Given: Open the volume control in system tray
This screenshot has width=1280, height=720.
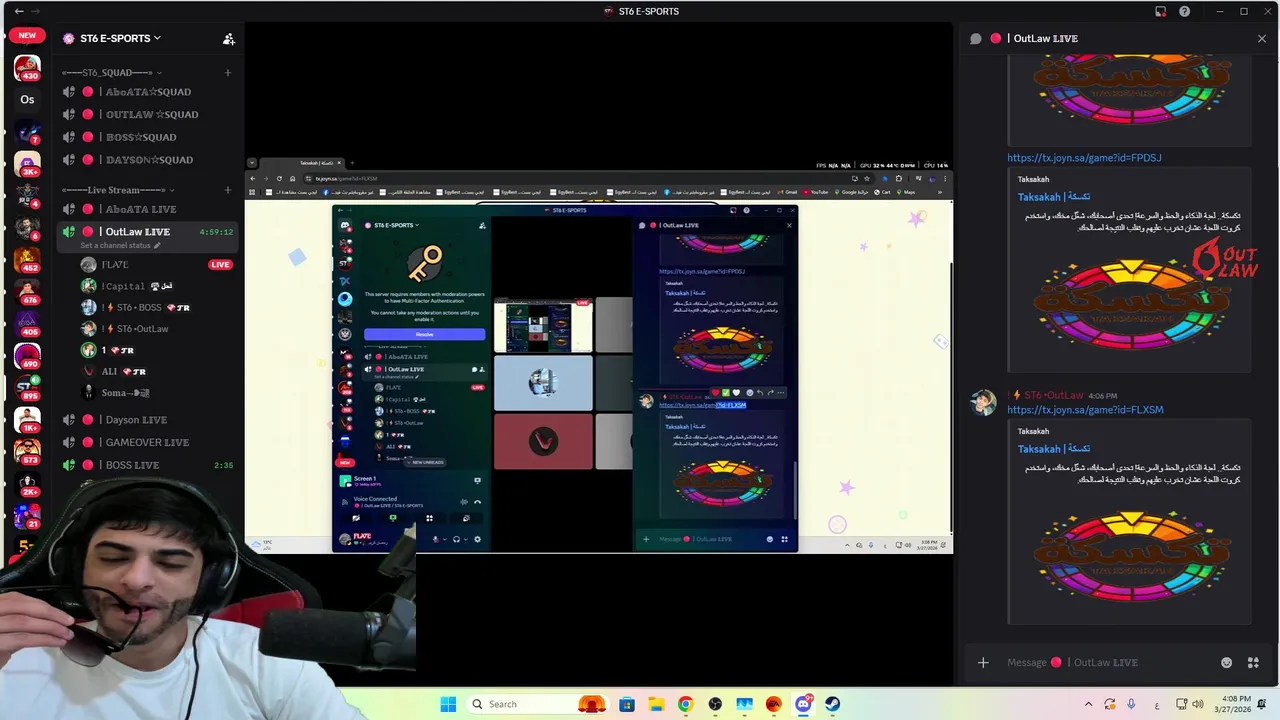Looking at the screenshot, I should 1198,704.
